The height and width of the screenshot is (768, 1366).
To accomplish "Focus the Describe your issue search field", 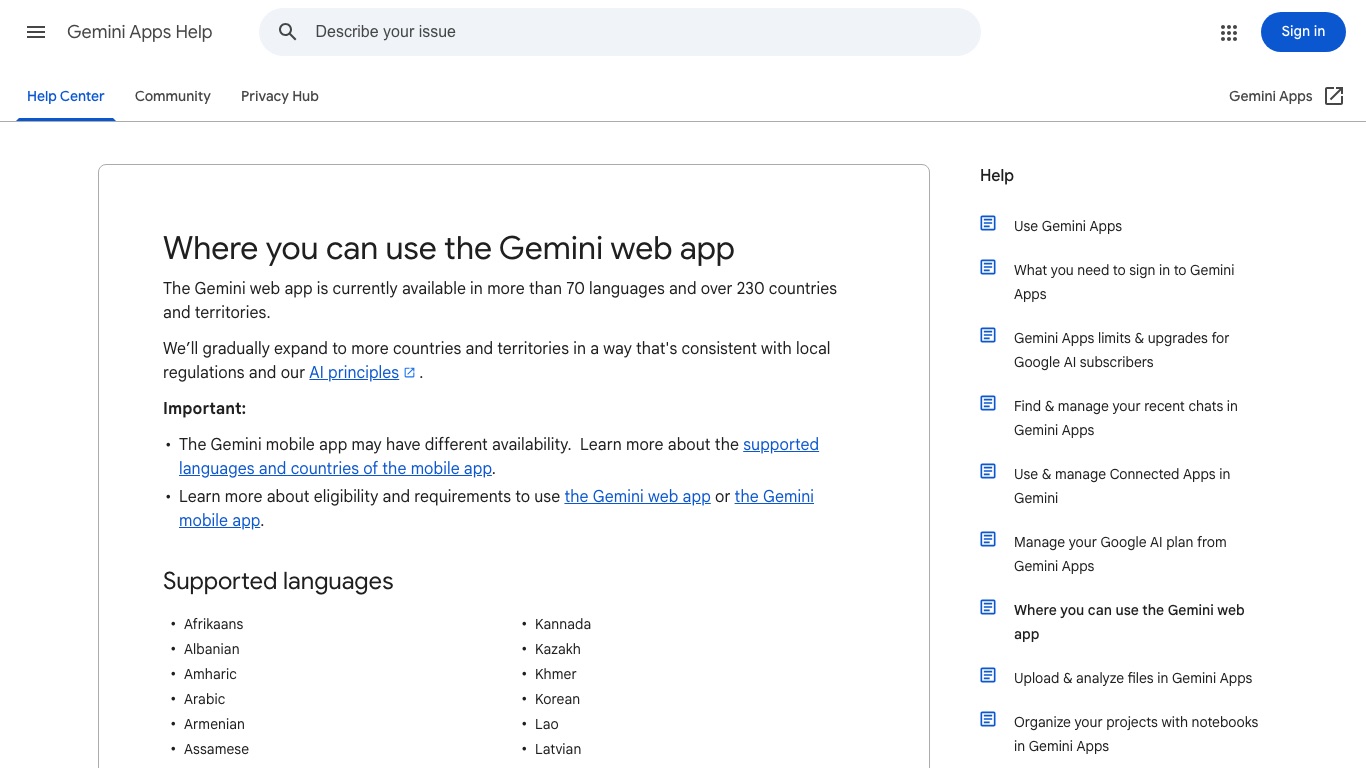I will [620, 32].
